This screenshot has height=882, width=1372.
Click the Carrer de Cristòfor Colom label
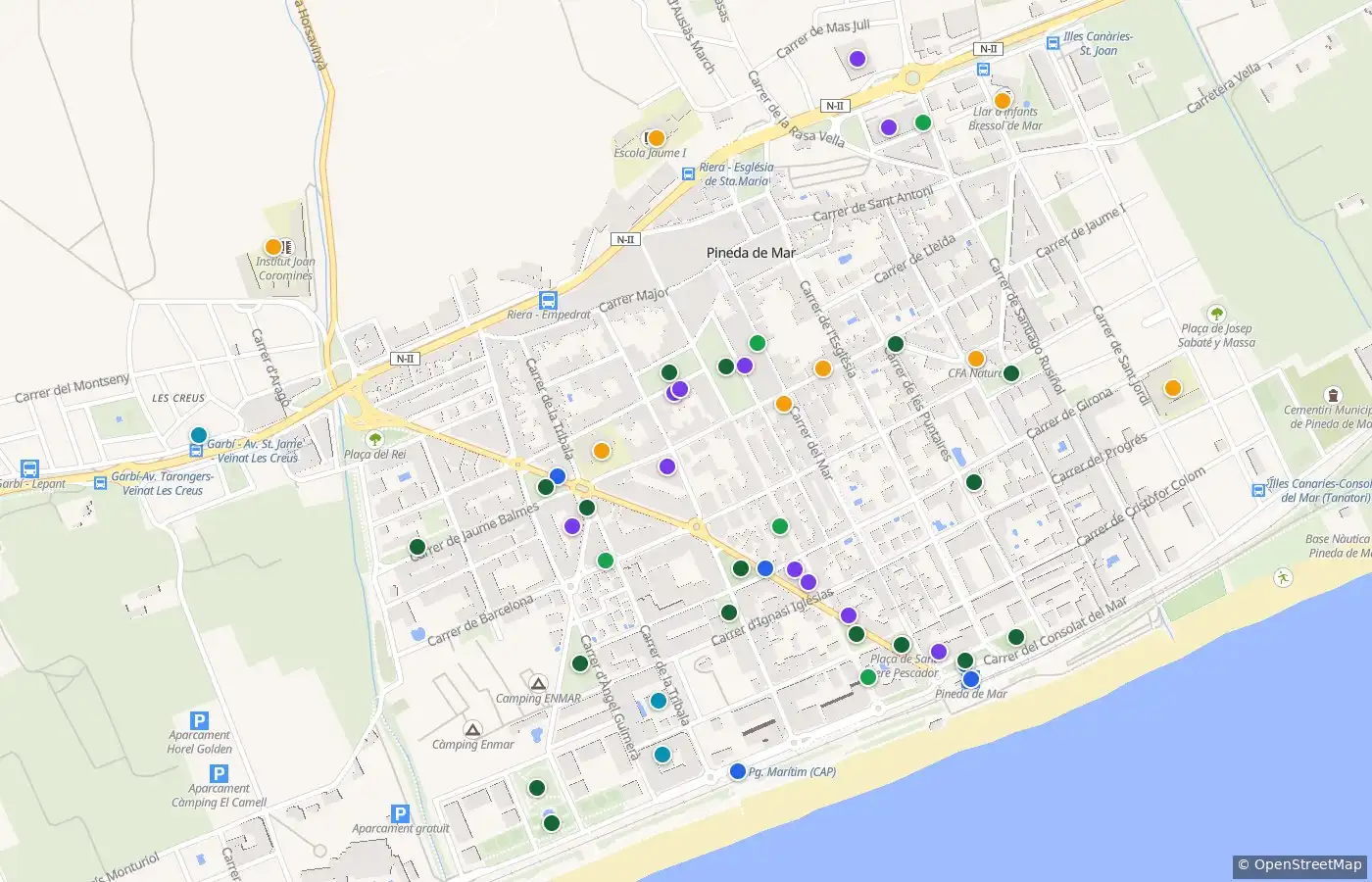point(1142,507)
